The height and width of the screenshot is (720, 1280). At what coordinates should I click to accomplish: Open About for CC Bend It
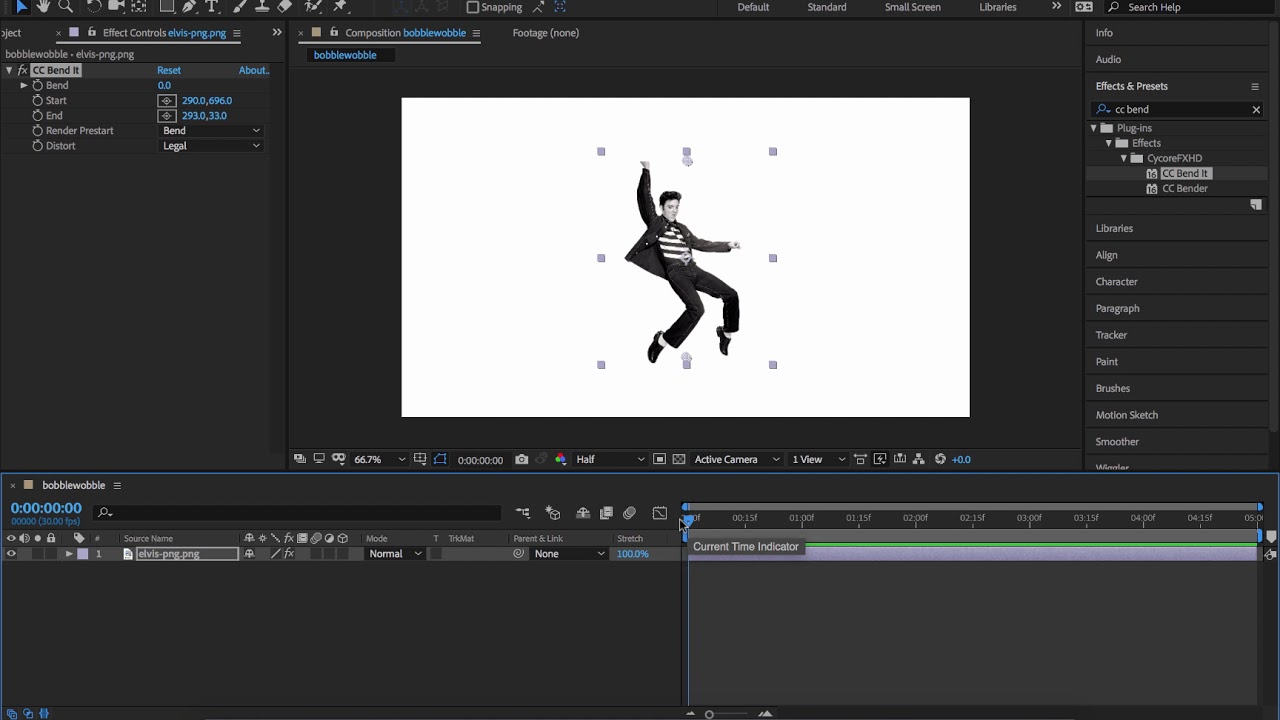coord(254,71)
